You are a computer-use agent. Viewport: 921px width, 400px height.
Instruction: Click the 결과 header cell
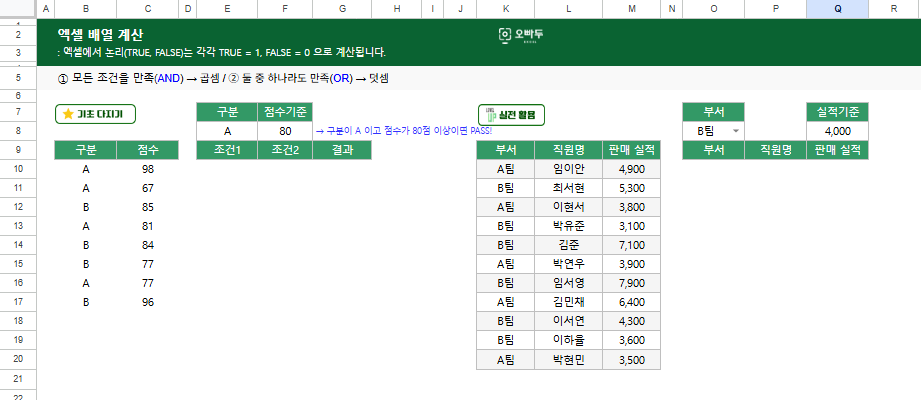click(342, 150)
